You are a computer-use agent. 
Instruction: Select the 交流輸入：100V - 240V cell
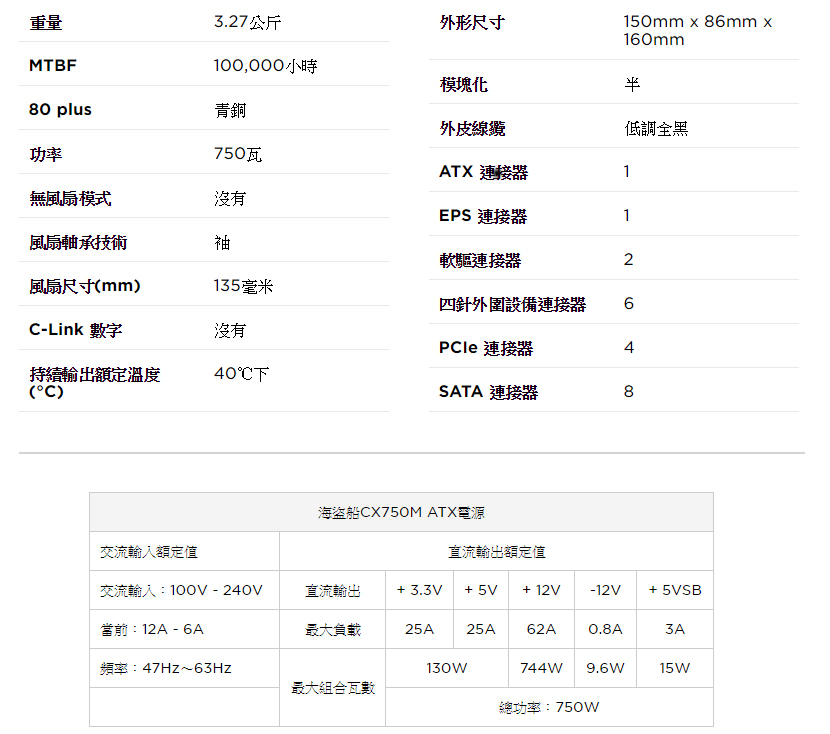[x=181, y=590]
